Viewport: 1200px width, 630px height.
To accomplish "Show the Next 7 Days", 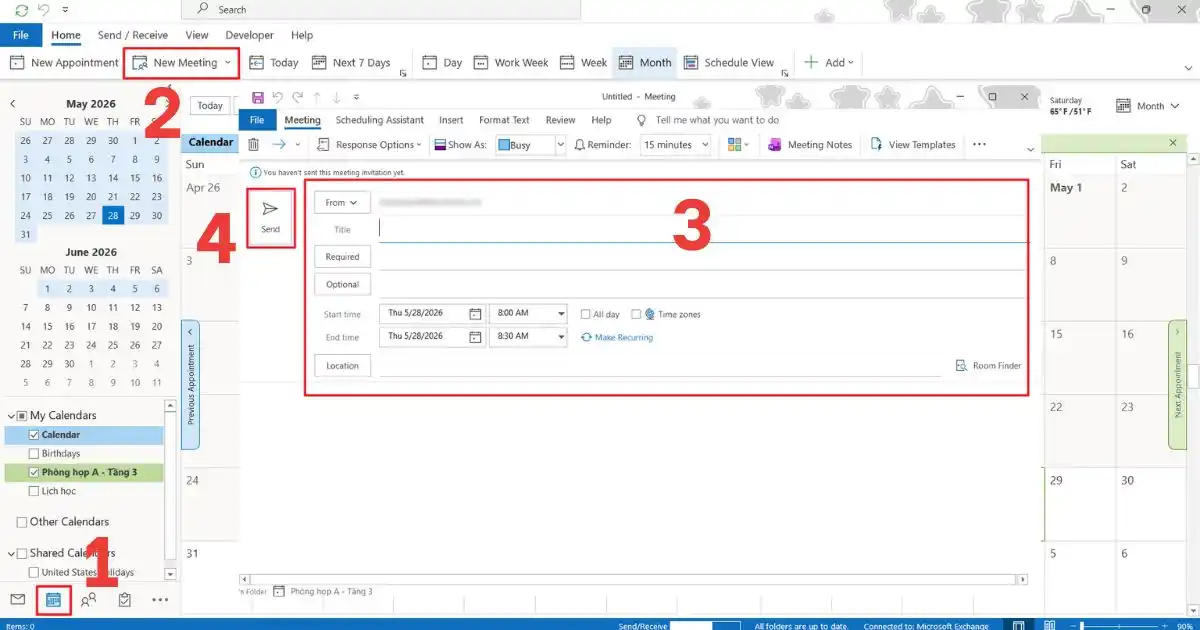I will coord(351,62).
